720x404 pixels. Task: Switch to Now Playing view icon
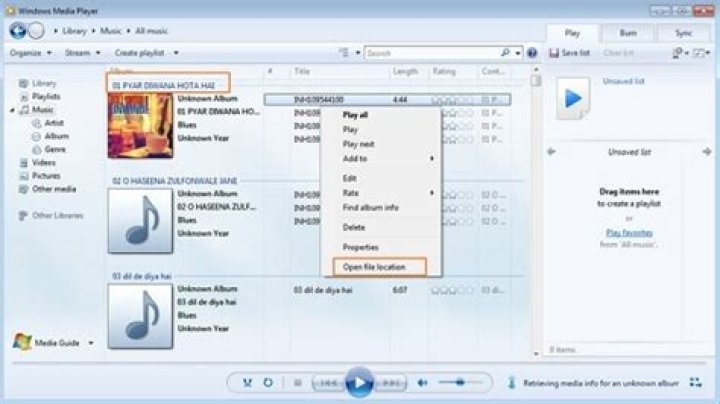point(695,382)
